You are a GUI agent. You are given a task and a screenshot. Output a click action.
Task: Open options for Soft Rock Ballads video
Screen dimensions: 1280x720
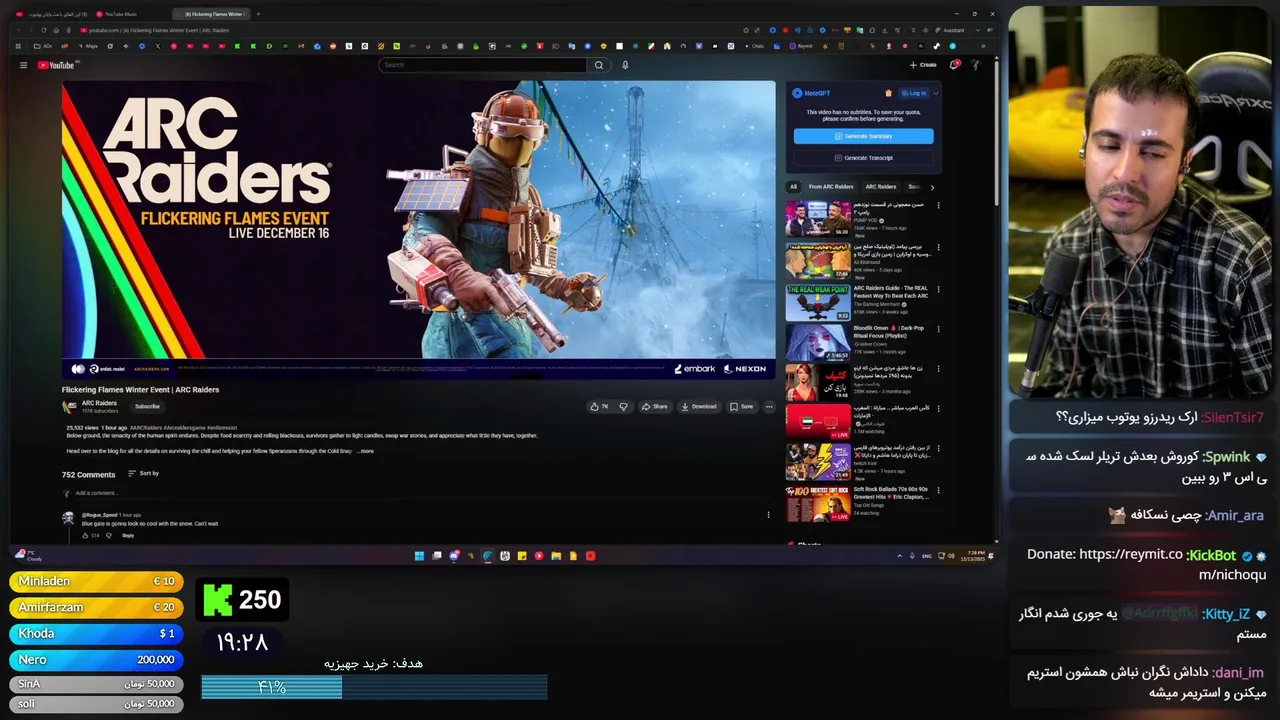(x=938, y=490)
